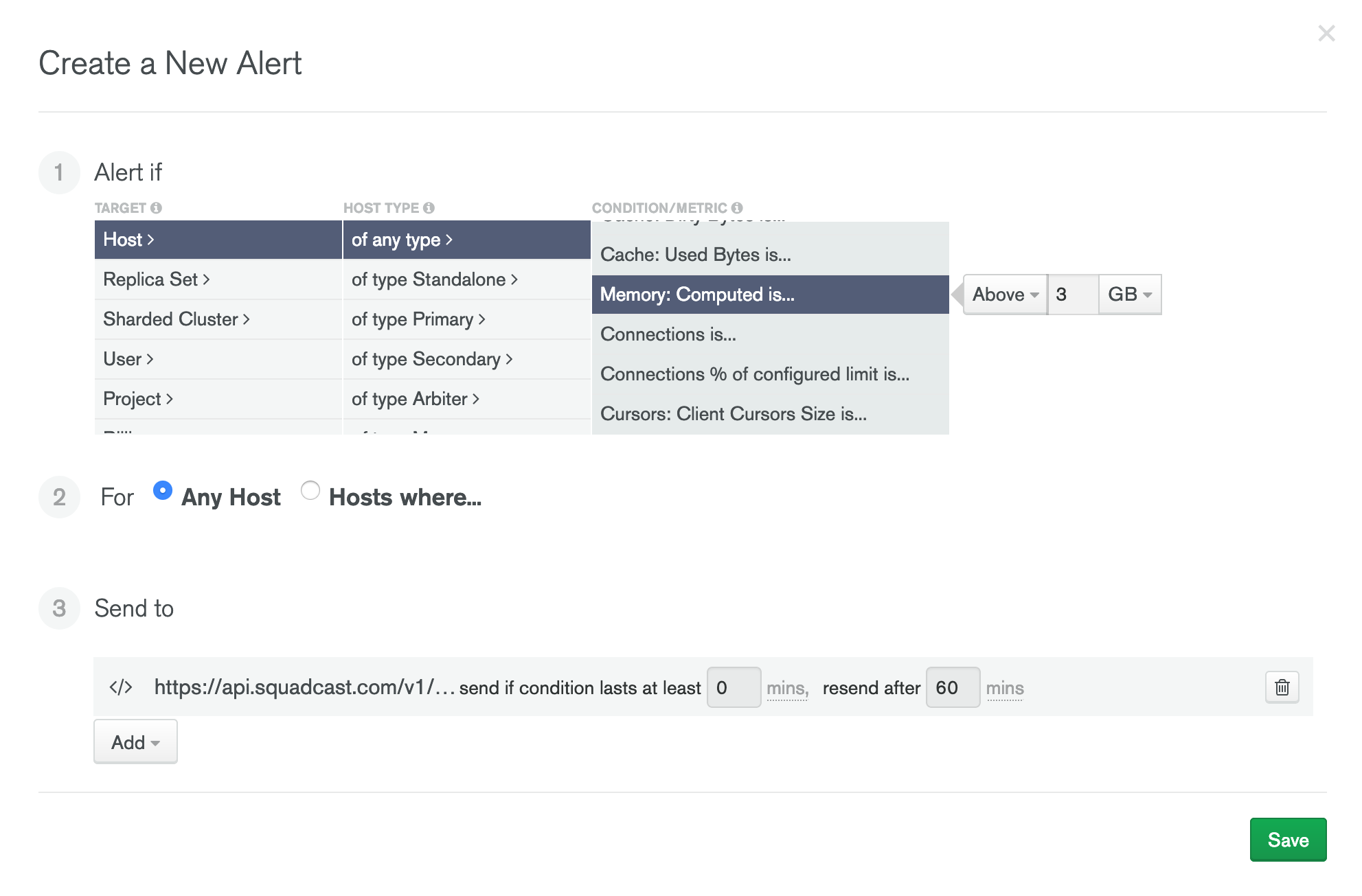1362x896 pixels.
Task: Click the condition lasts minutes field
Action: [x=733, y=687]
